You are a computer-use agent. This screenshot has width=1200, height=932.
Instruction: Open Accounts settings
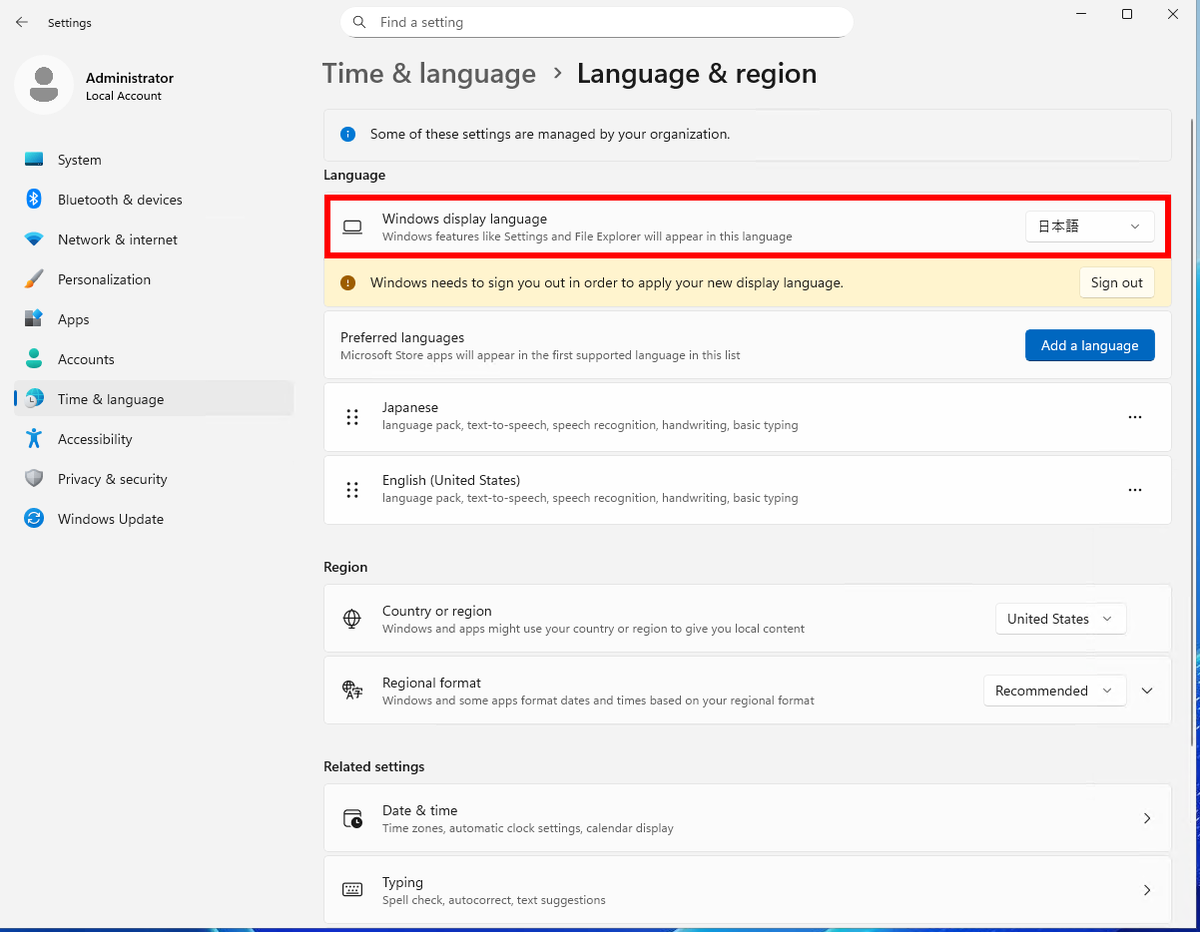coord(88,359)
